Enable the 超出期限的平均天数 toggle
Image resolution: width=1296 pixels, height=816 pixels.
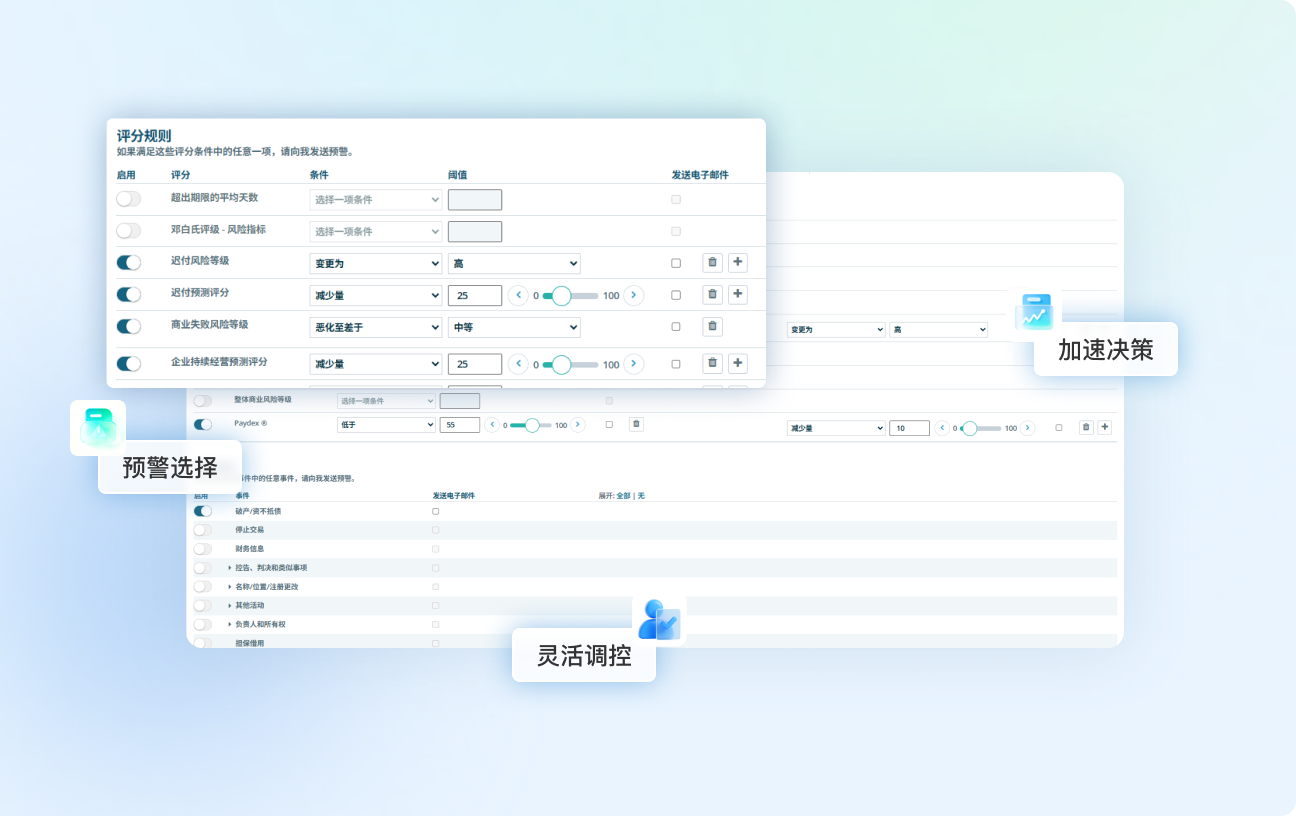[129, 199]
